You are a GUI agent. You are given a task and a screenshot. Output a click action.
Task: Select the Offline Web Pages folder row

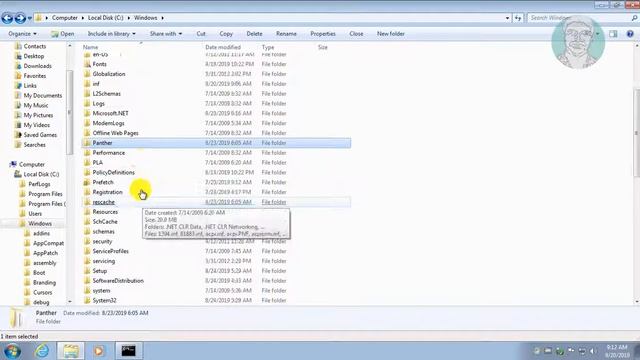click(x=216, y=133)
